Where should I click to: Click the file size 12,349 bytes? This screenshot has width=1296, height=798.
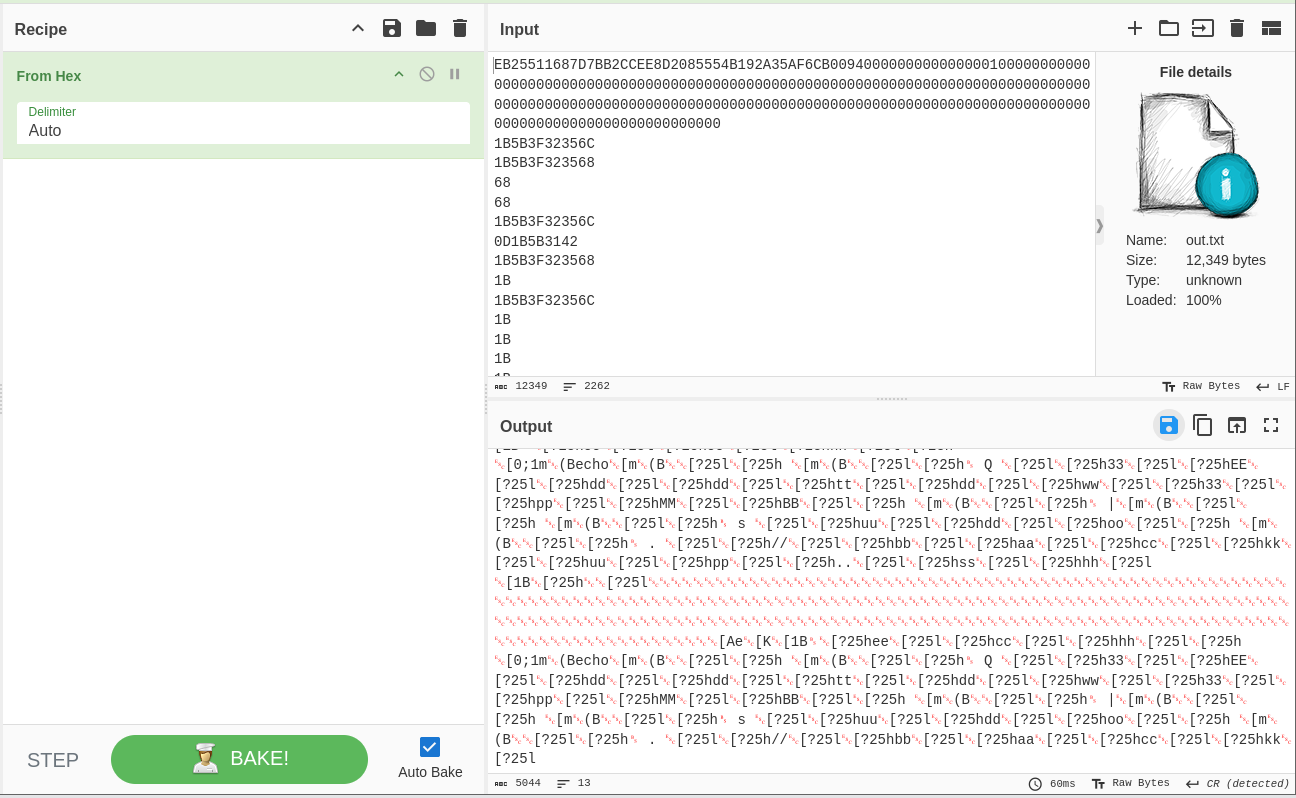pyautogui.click(x=1226, y=260)
